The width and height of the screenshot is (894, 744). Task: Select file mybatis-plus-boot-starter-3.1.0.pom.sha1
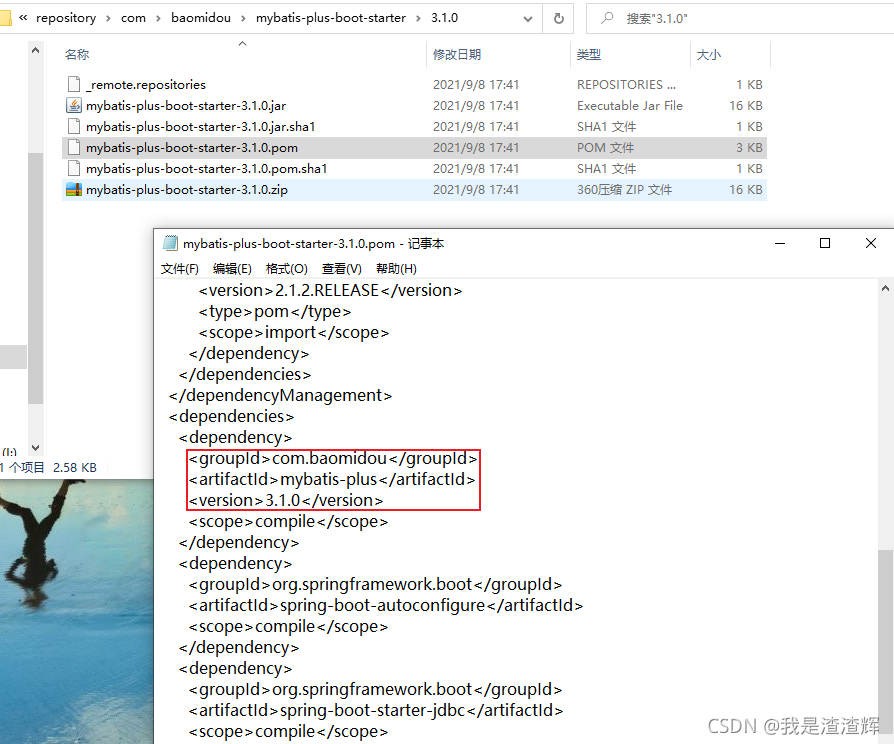[206, 169]
